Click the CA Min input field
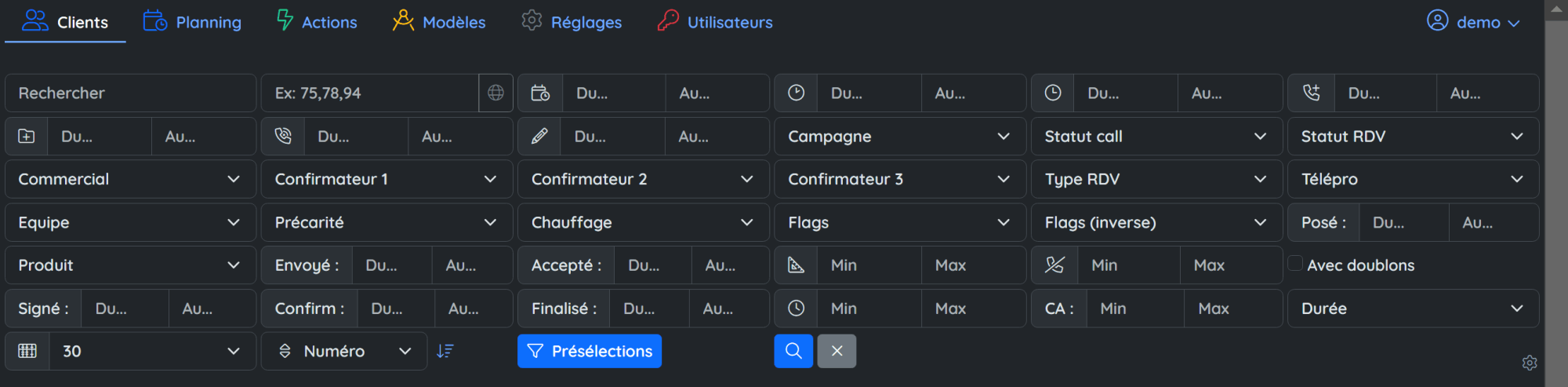Screen dimensions: 1568x387 point(1134,309)
